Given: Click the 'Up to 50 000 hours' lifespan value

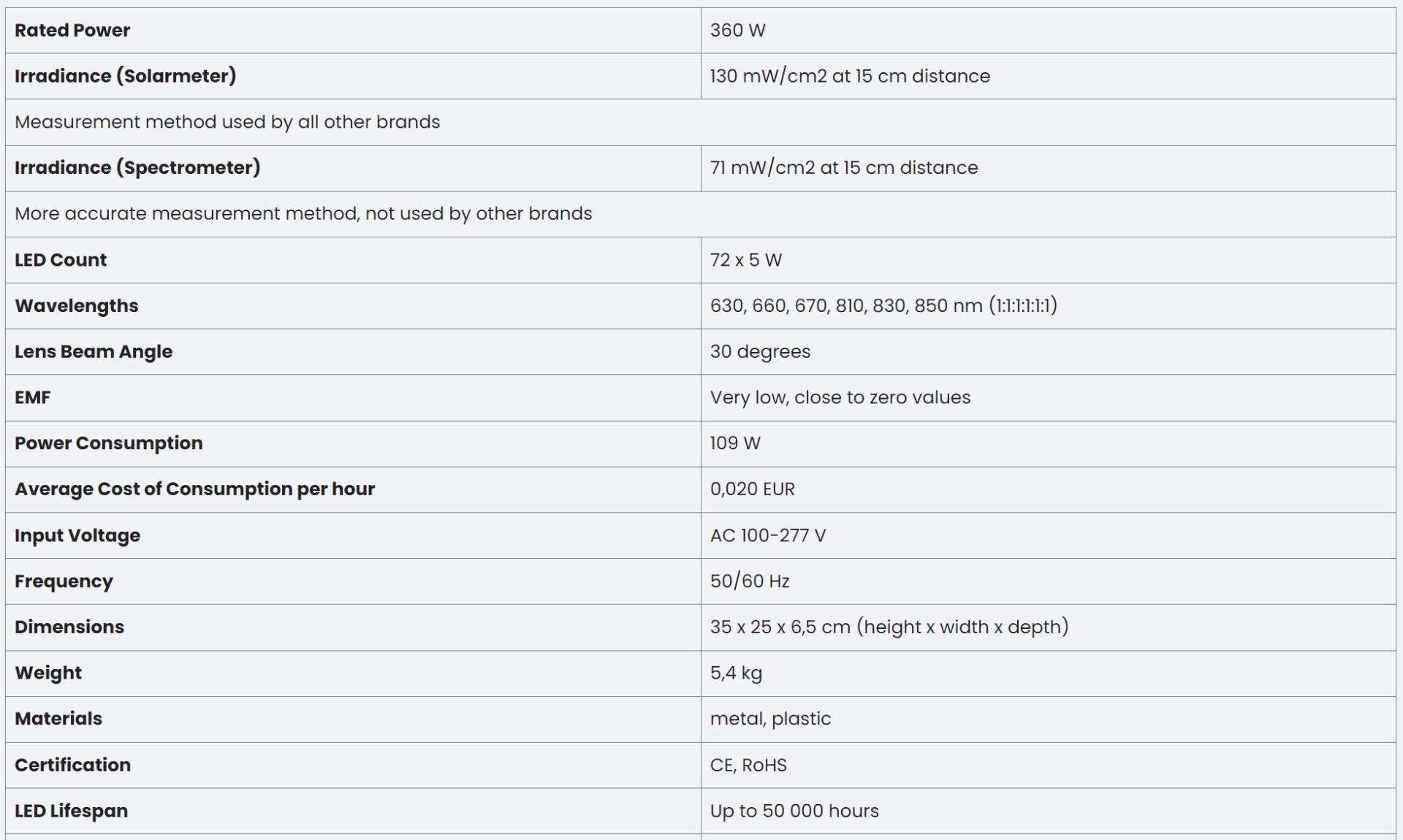Looking at the screenshot, I should pyautogui.click(x=794, y=812).
